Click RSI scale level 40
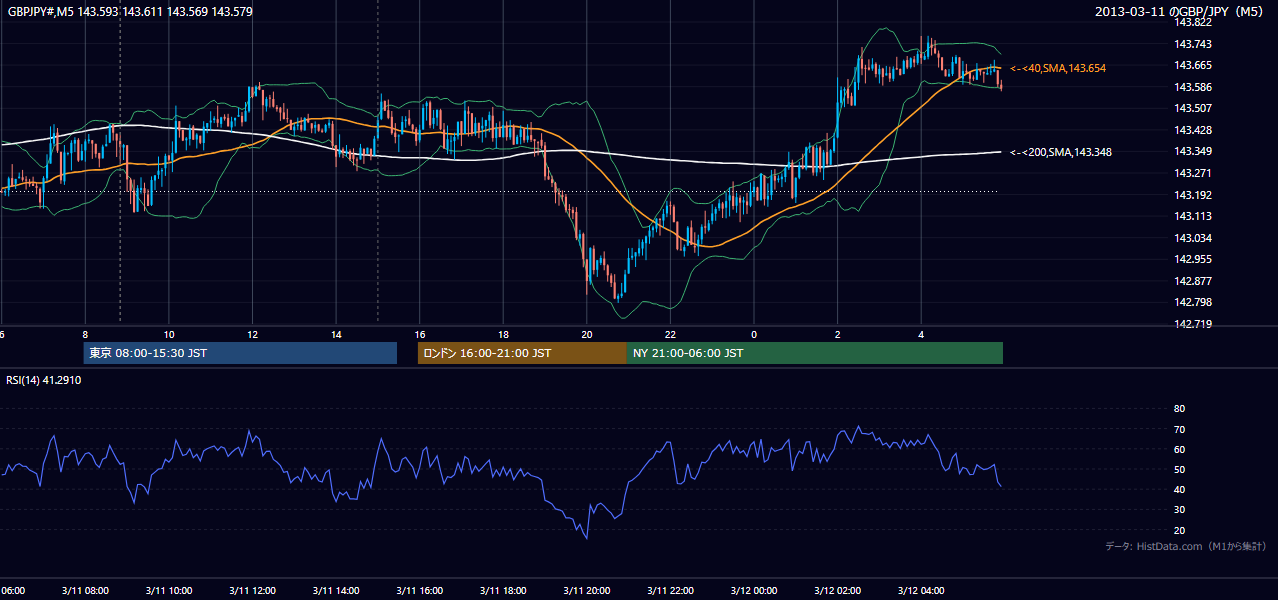Screen dimensions: 1278x600 click(1179, 490)
